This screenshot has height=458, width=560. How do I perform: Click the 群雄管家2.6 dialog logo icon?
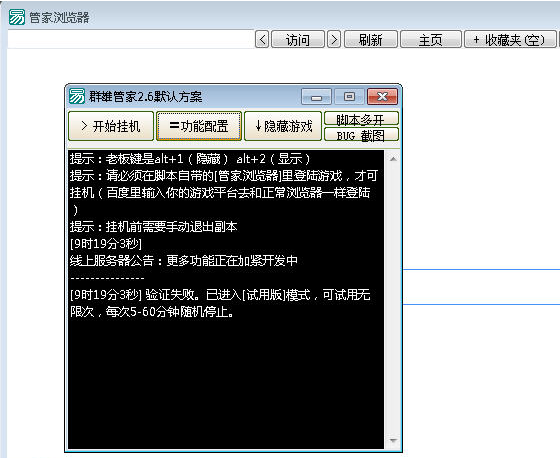click(77, 96)
